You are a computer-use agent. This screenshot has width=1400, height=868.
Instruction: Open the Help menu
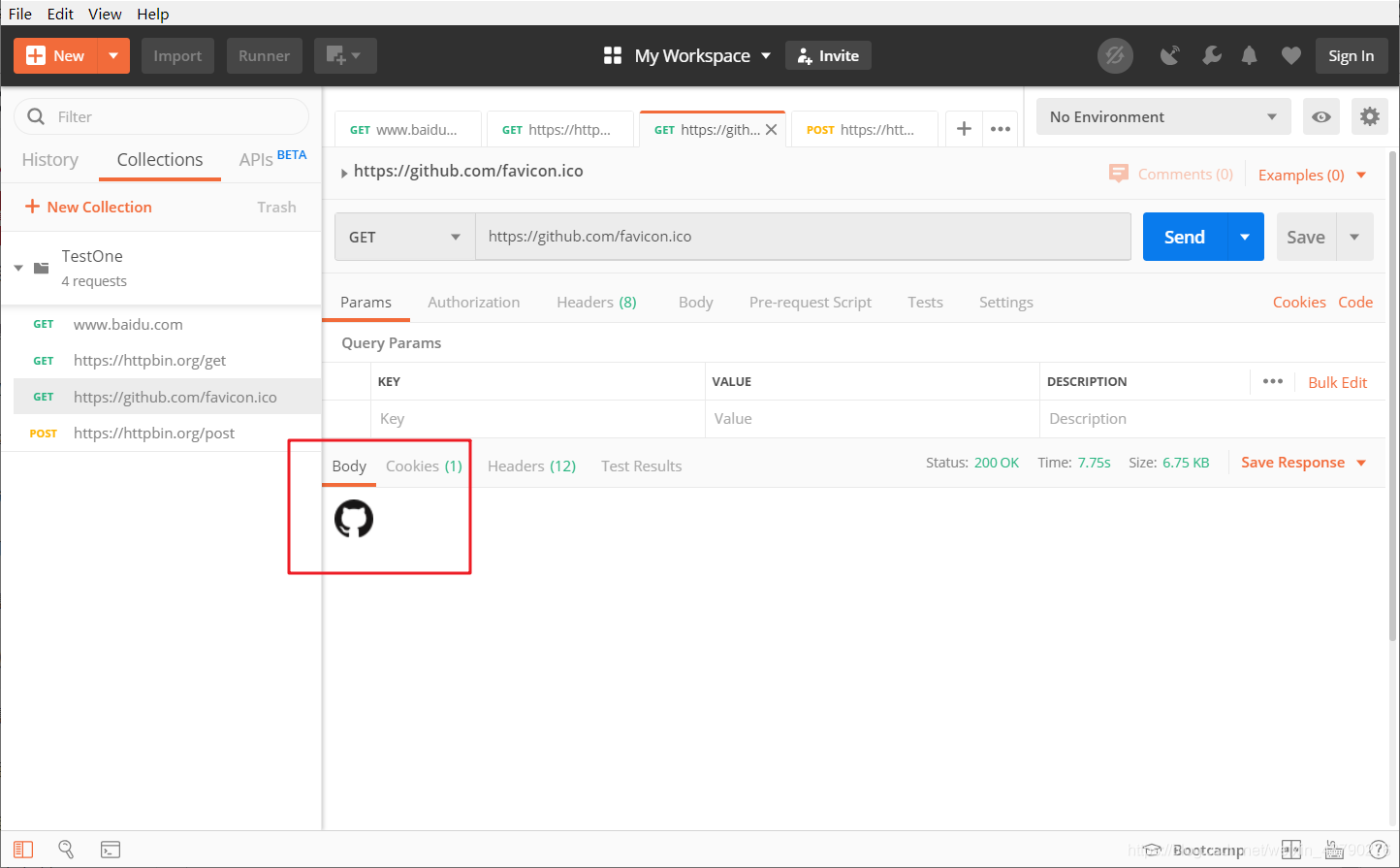coord(152,14)
